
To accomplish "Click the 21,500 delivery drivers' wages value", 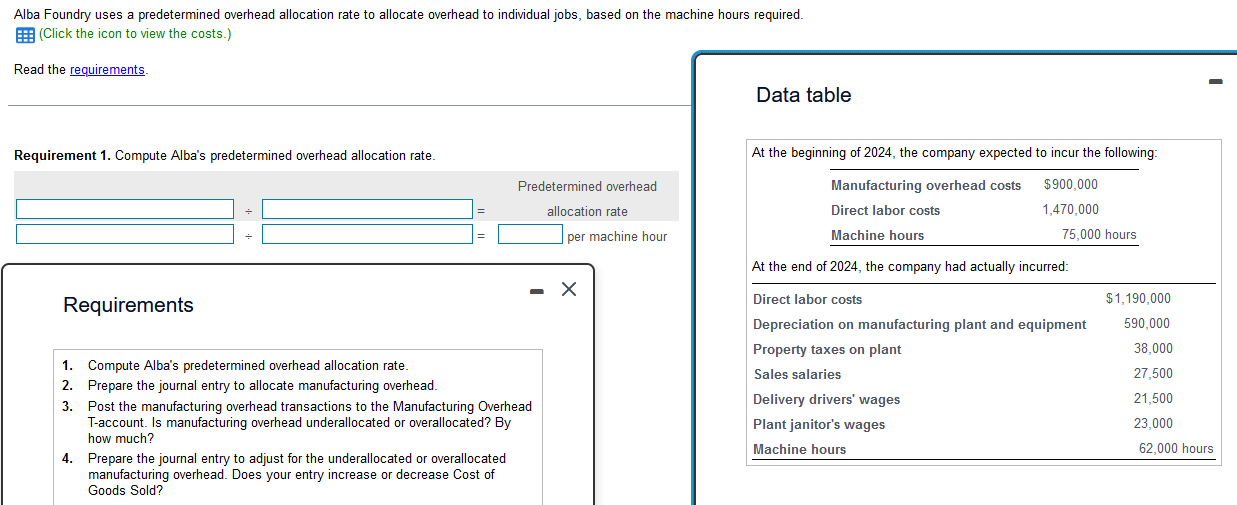I will [x=1154, y=399].
